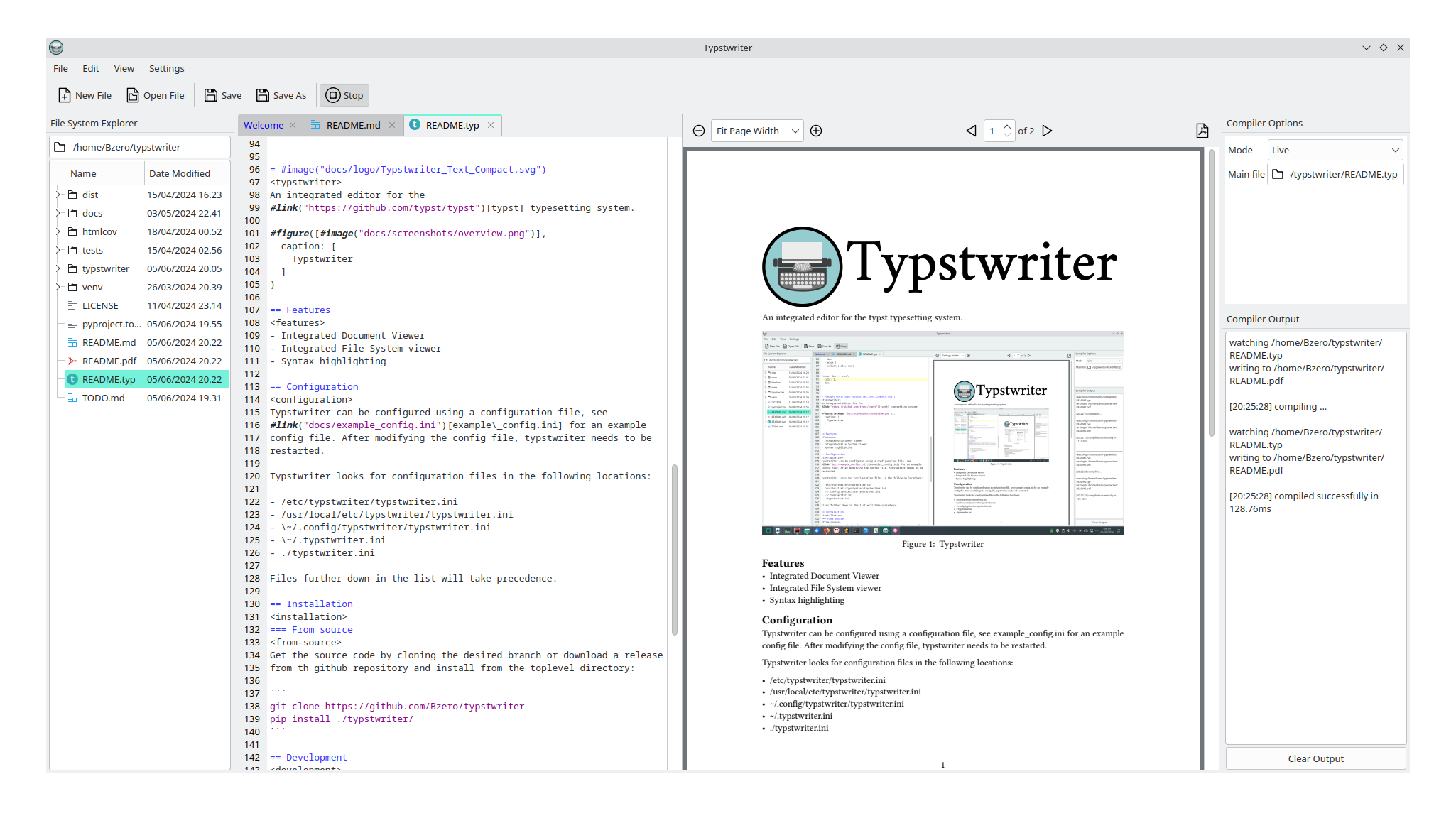Screen dimensions: 1456x828
Task: Export document with the PDF icon
Action: [x=1202, y=131]
